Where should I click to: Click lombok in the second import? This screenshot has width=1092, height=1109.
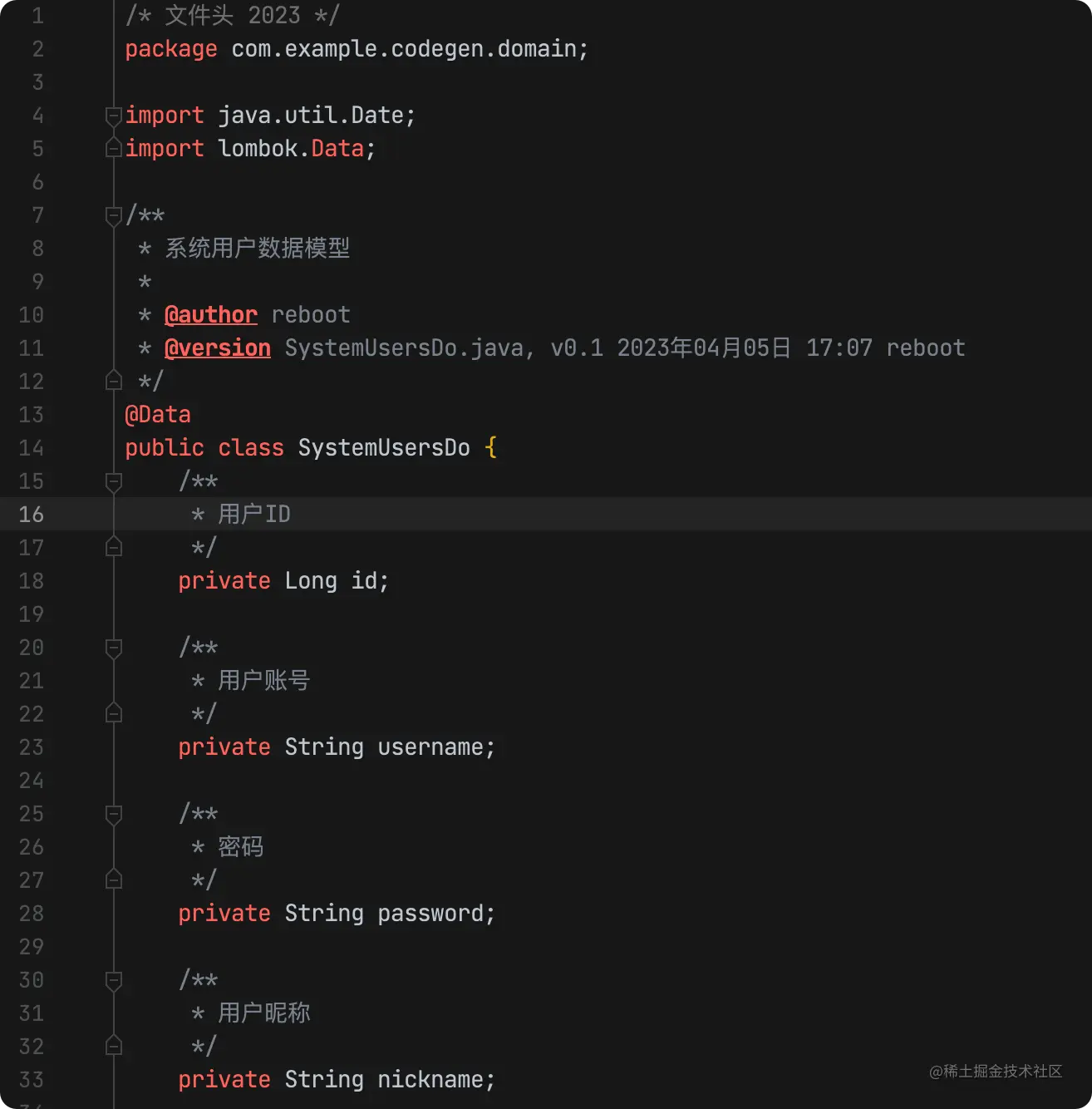click(258, 149)
